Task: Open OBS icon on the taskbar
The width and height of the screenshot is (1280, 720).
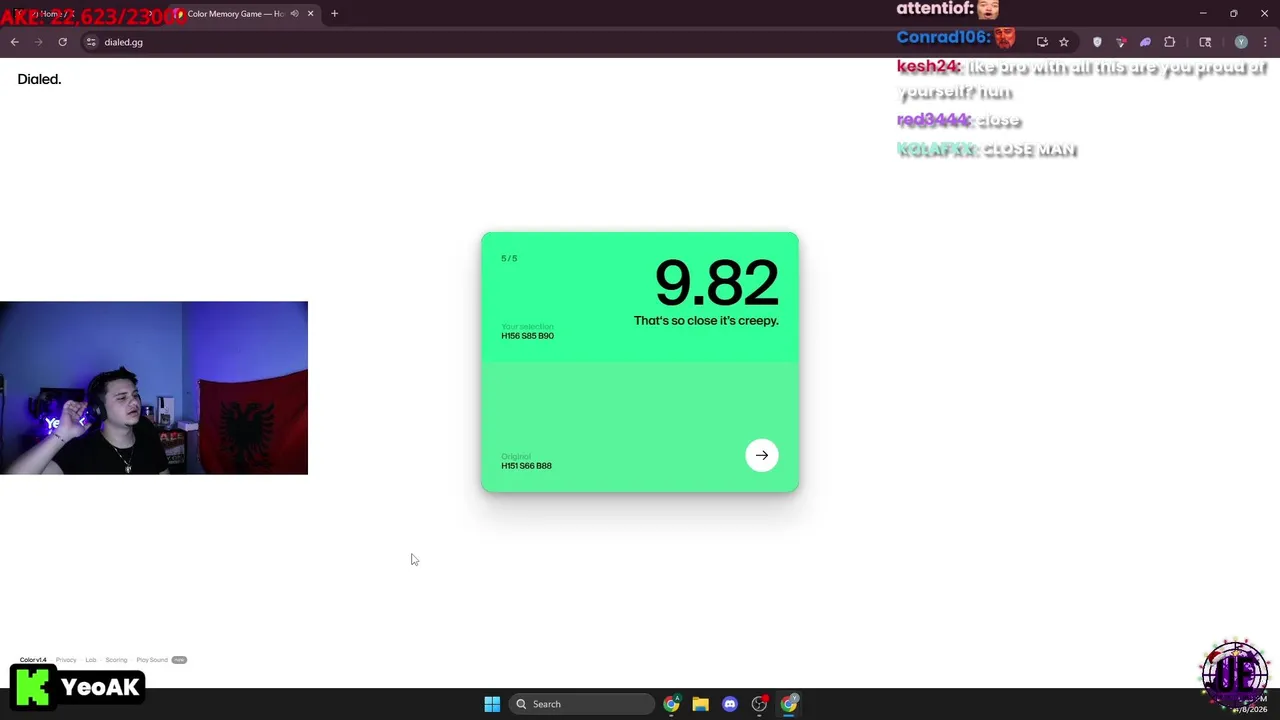Action: (x=759, y=704)
